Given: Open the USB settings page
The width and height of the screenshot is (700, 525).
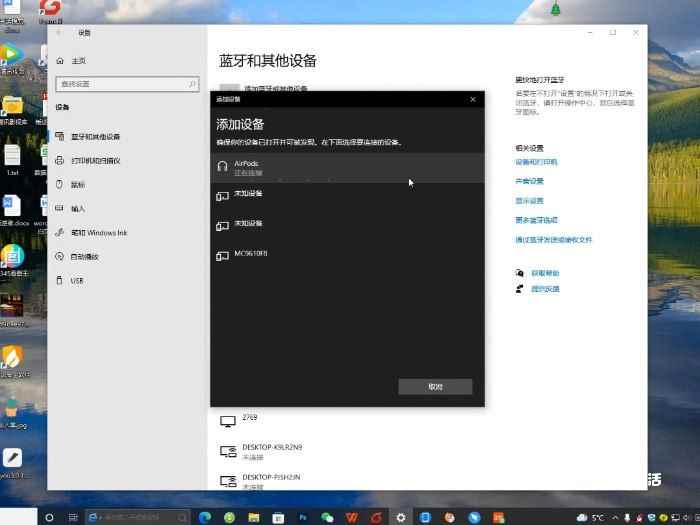Looking at the screenshot, I should point(127,281).
